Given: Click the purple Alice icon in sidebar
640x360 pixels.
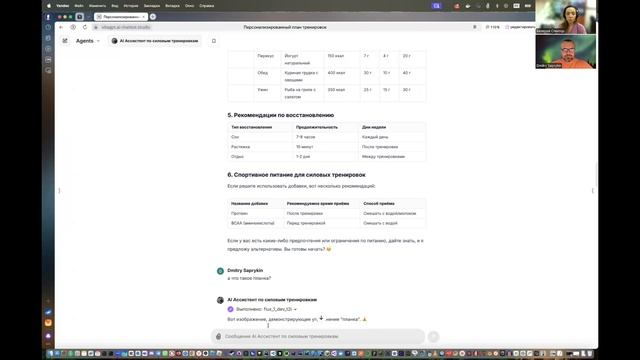Looking at the screenshot, I should 48,336.
